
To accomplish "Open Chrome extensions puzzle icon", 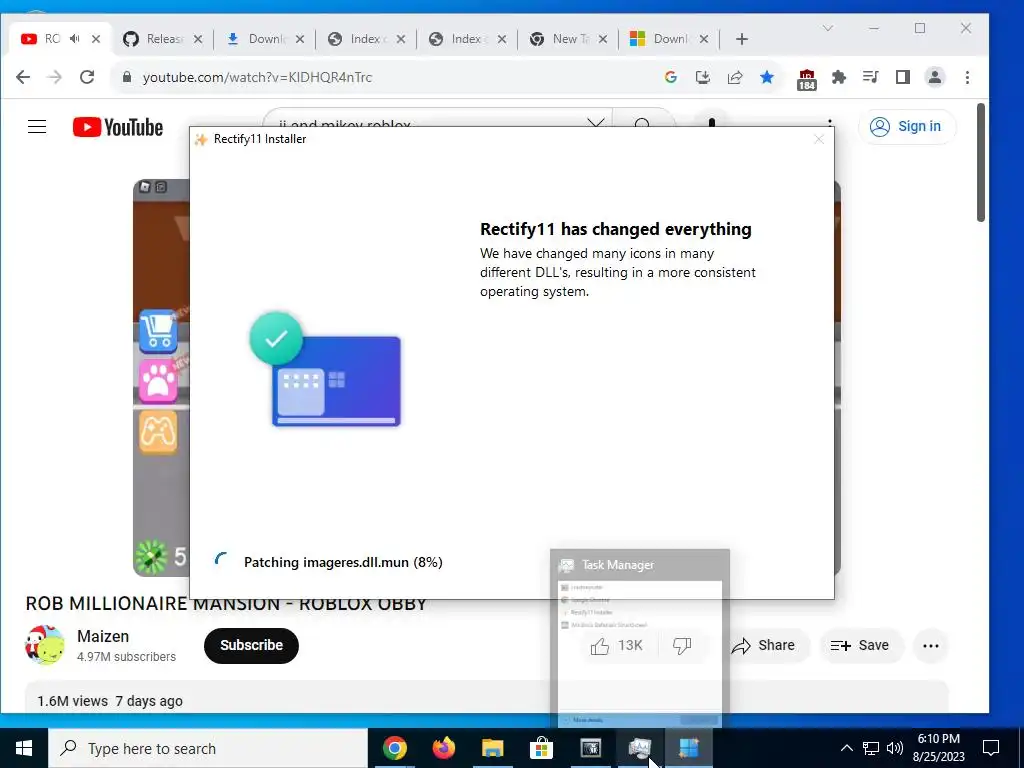I will pos(839,77).
